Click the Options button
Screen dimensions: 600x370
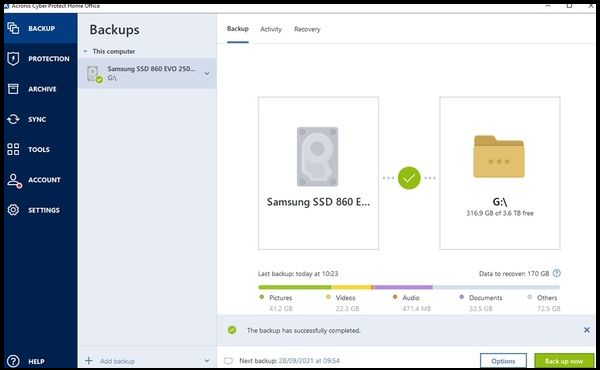(x=503, y=361)
